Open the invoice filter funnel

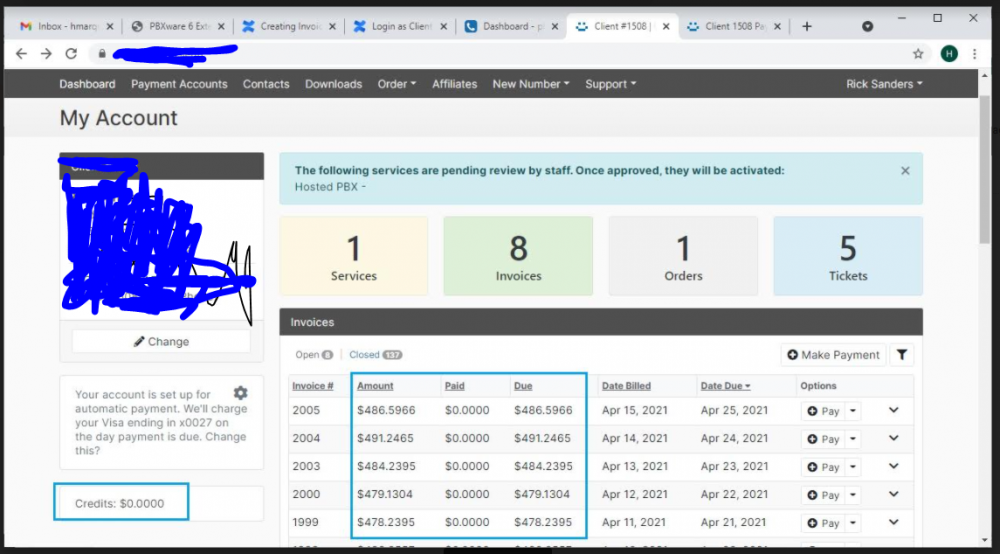pos(902,355)
